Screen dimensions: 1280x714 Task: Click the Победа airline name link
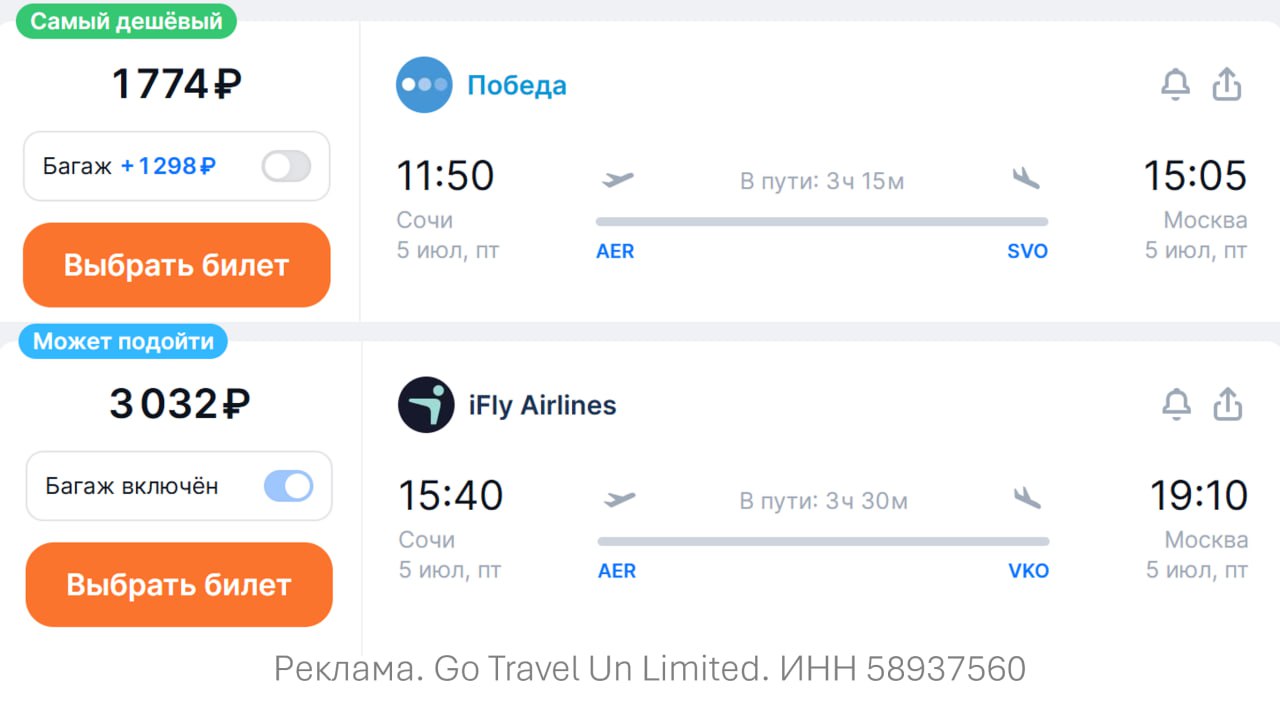tap(517, 86)
